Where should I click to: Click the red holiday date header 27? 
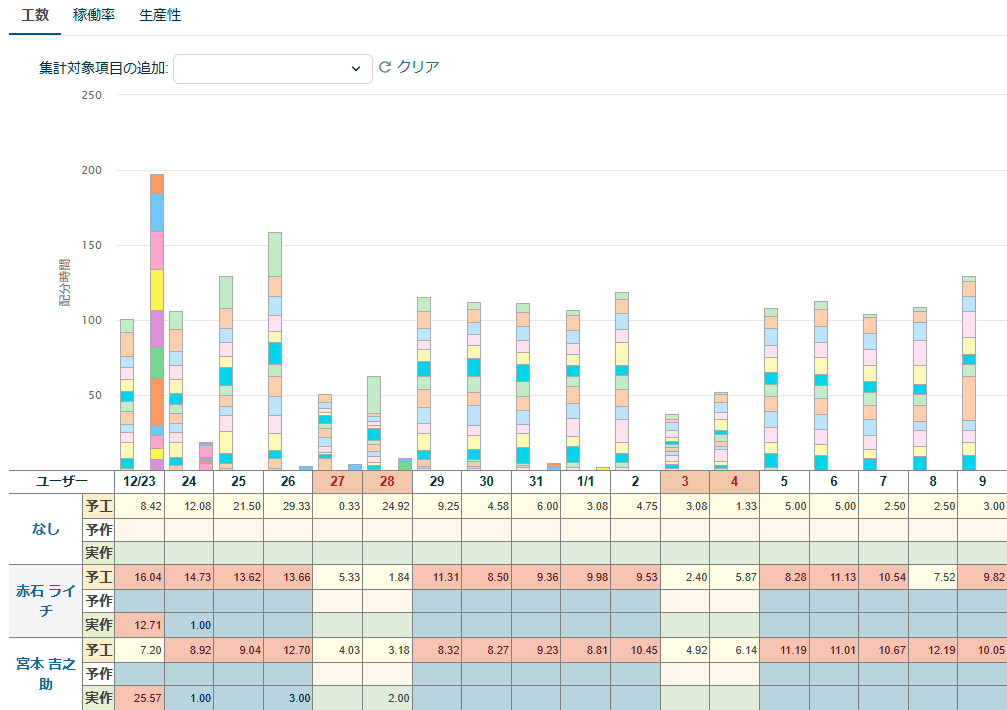pyautogui.click(x=337, y=481)
